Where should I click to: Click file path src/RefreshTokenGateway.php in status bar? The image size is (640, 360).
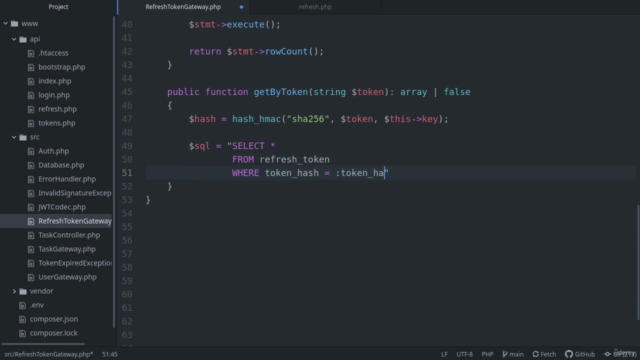coord(49,354)
